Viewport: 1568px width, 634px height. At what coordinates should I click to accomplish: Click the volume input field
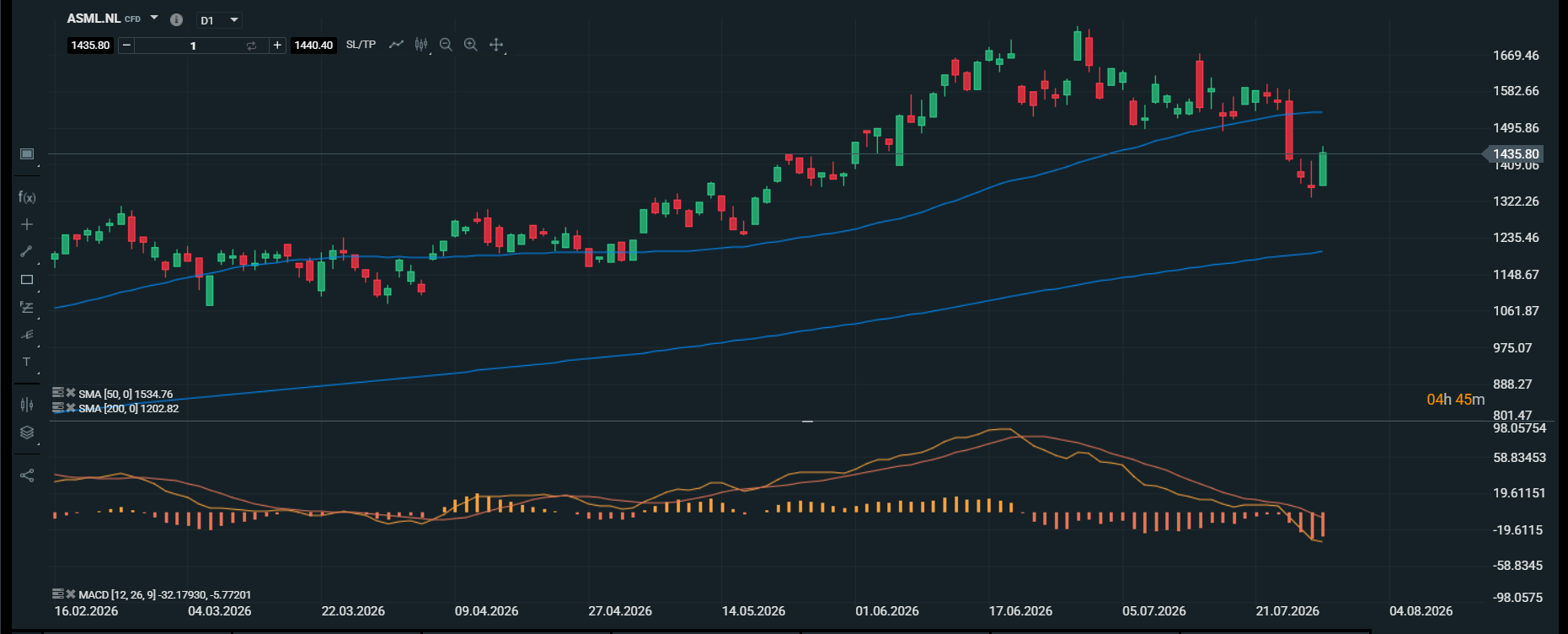(193, 46)
